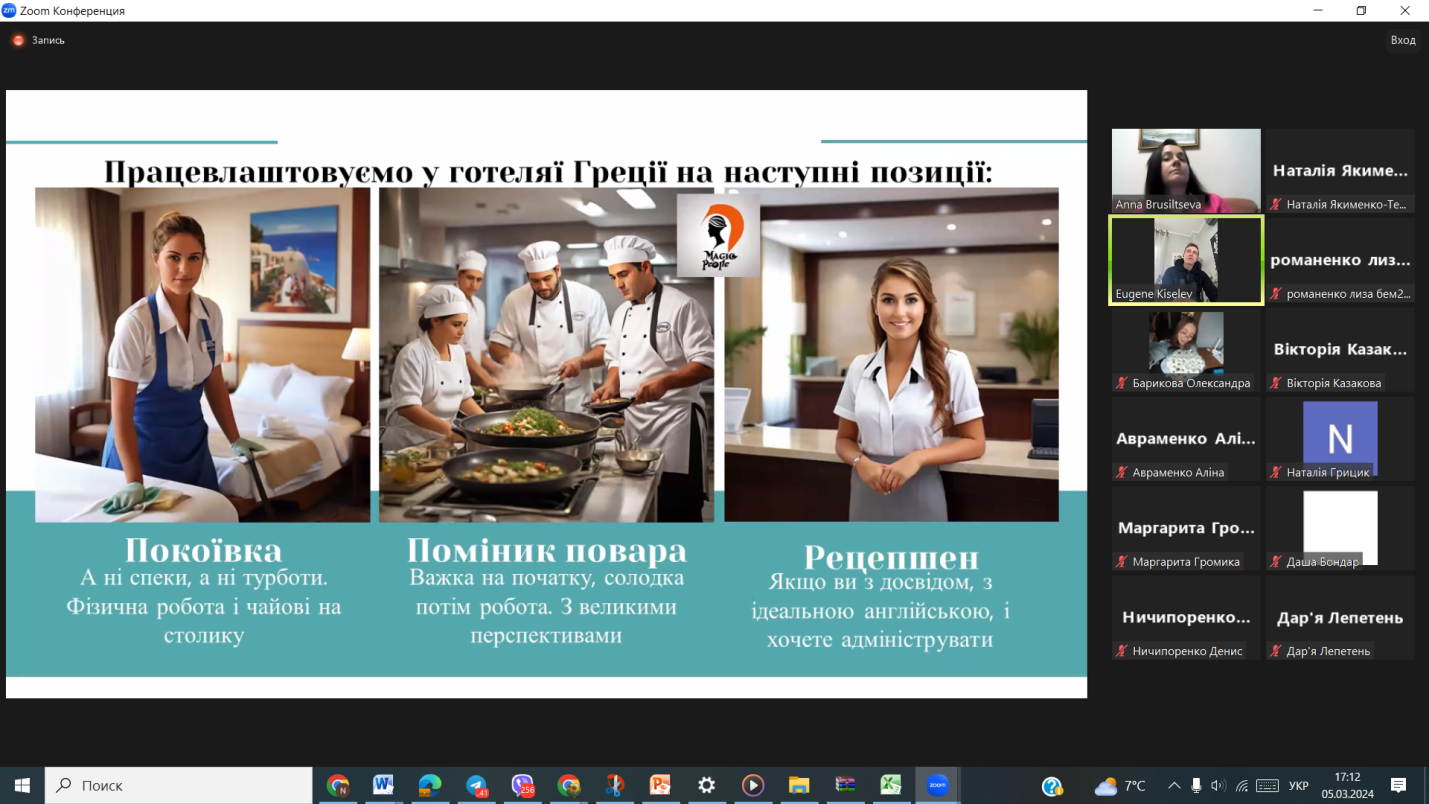Click the slide heading Покоївка
Image resolution: width=1429 pixels, height=804 pixels.
[204, 551]
